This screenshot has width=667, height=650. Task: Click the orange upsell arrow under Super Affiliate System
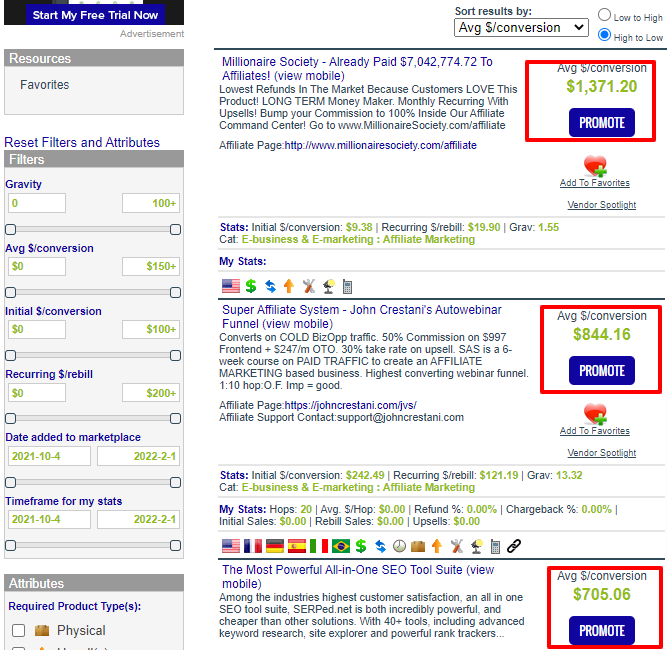pos(437,546)
